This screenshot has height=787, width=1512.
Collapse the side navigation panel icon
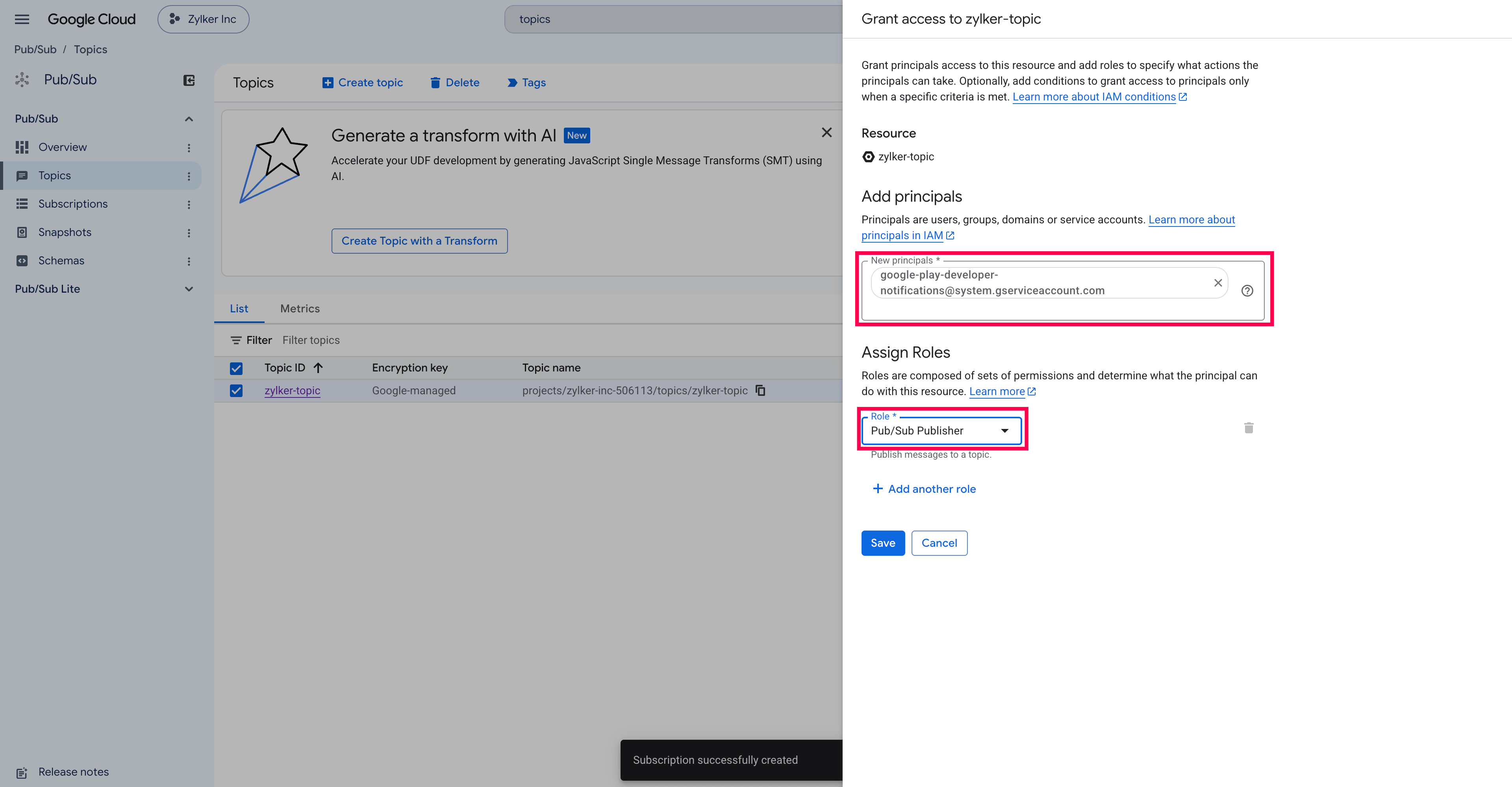point(189,80)
